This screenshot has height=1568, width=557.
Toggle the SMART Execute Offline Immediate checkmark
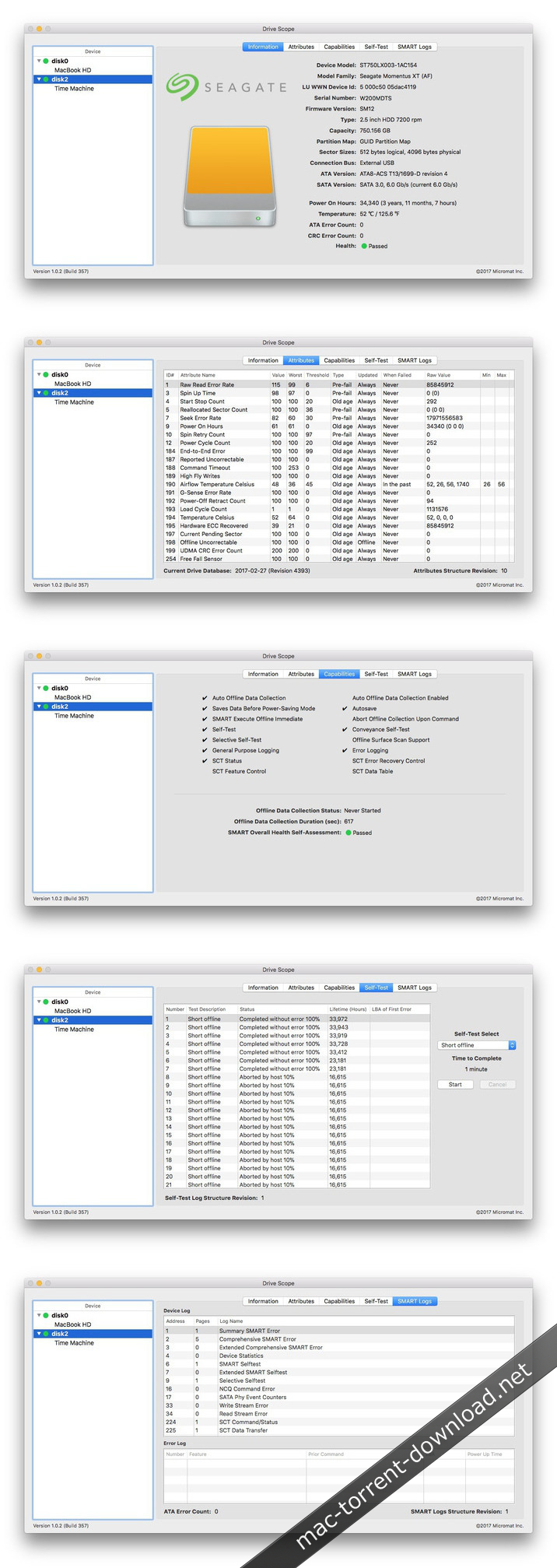tap(205, 719)
